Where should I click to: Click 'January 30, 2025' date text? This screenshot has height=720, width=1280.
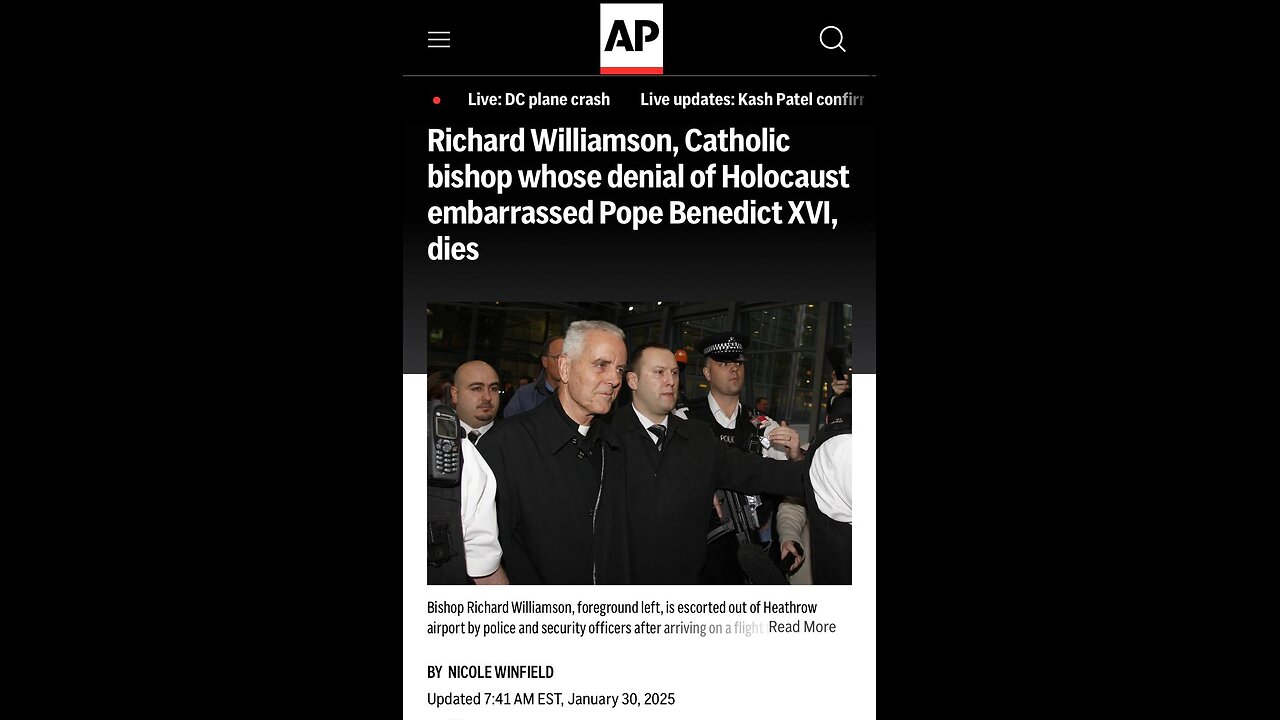coord(621,699)
